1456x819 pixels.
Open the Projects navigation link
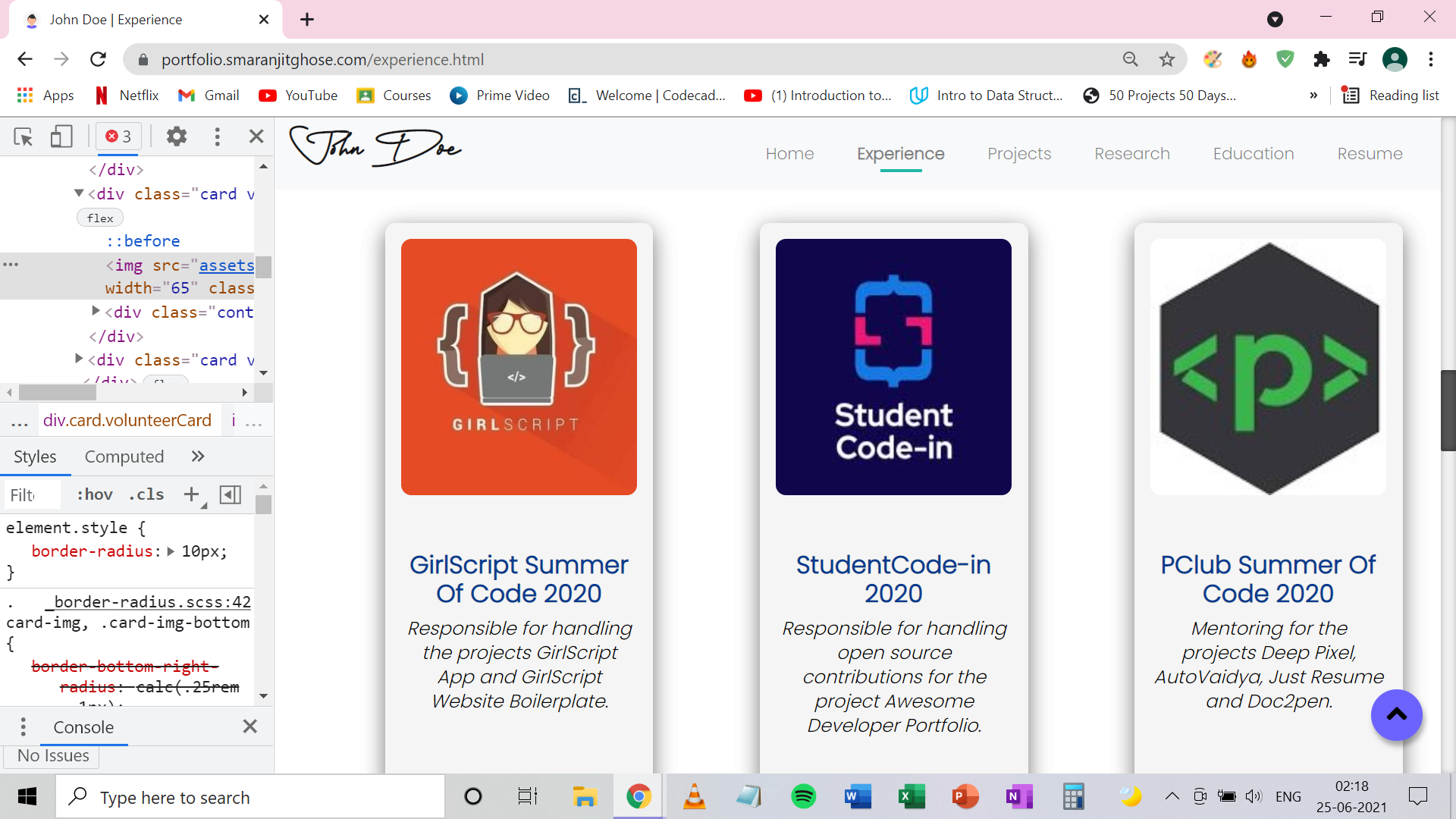pos(1019,153)
